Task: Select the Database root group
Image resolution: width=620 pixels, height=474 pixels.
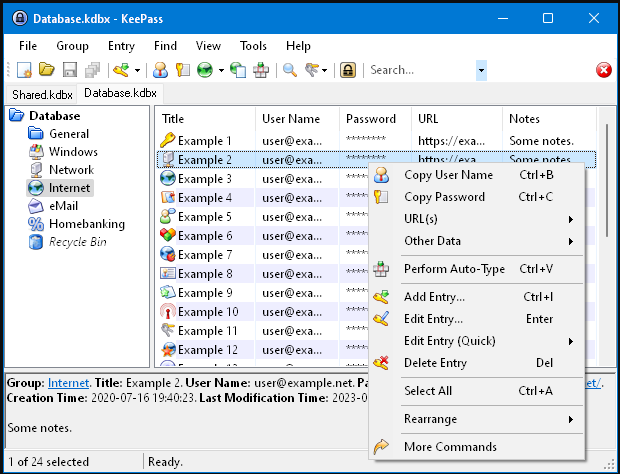Action: pyautogui.click(x=55, y=116)
